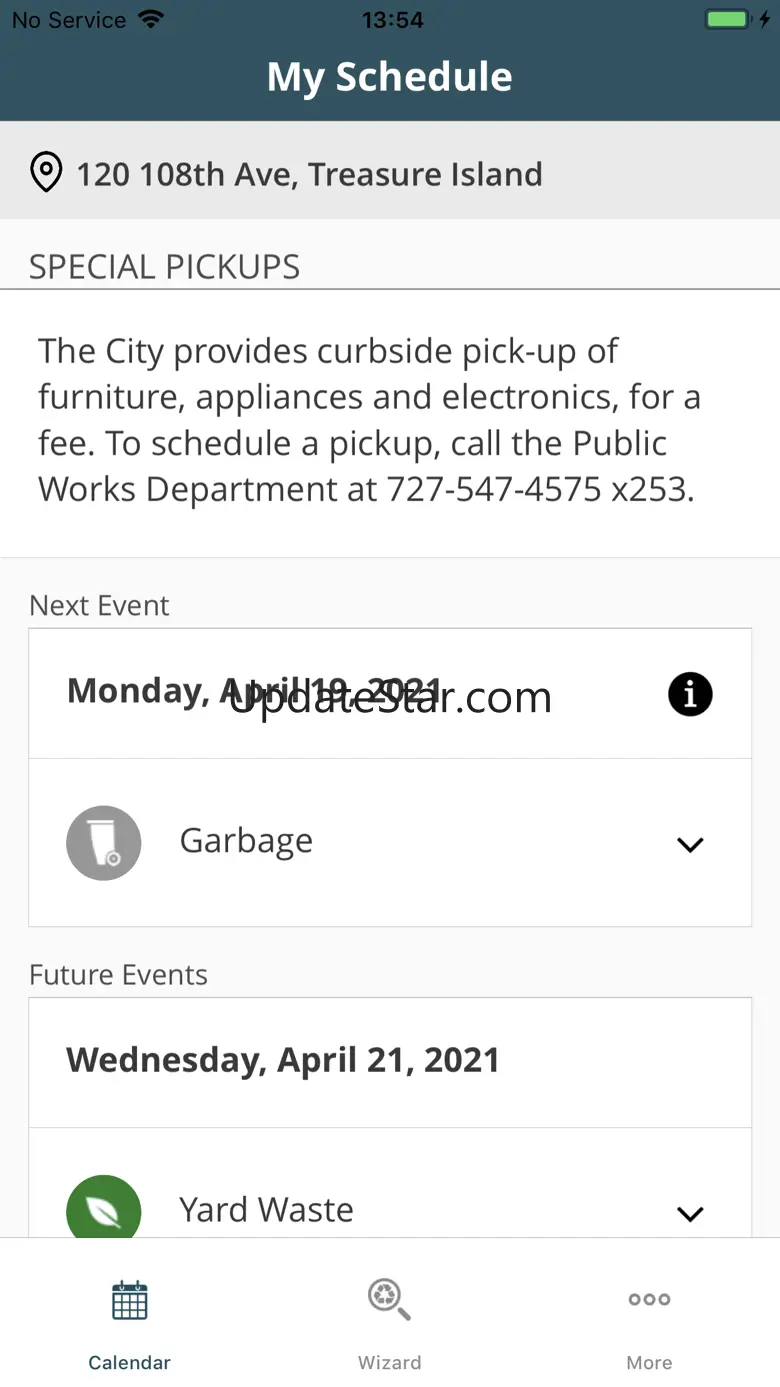This screenshot has height=1387, width=780.
Task: Tap the My Schedule title
Action: tap(389, 77)
